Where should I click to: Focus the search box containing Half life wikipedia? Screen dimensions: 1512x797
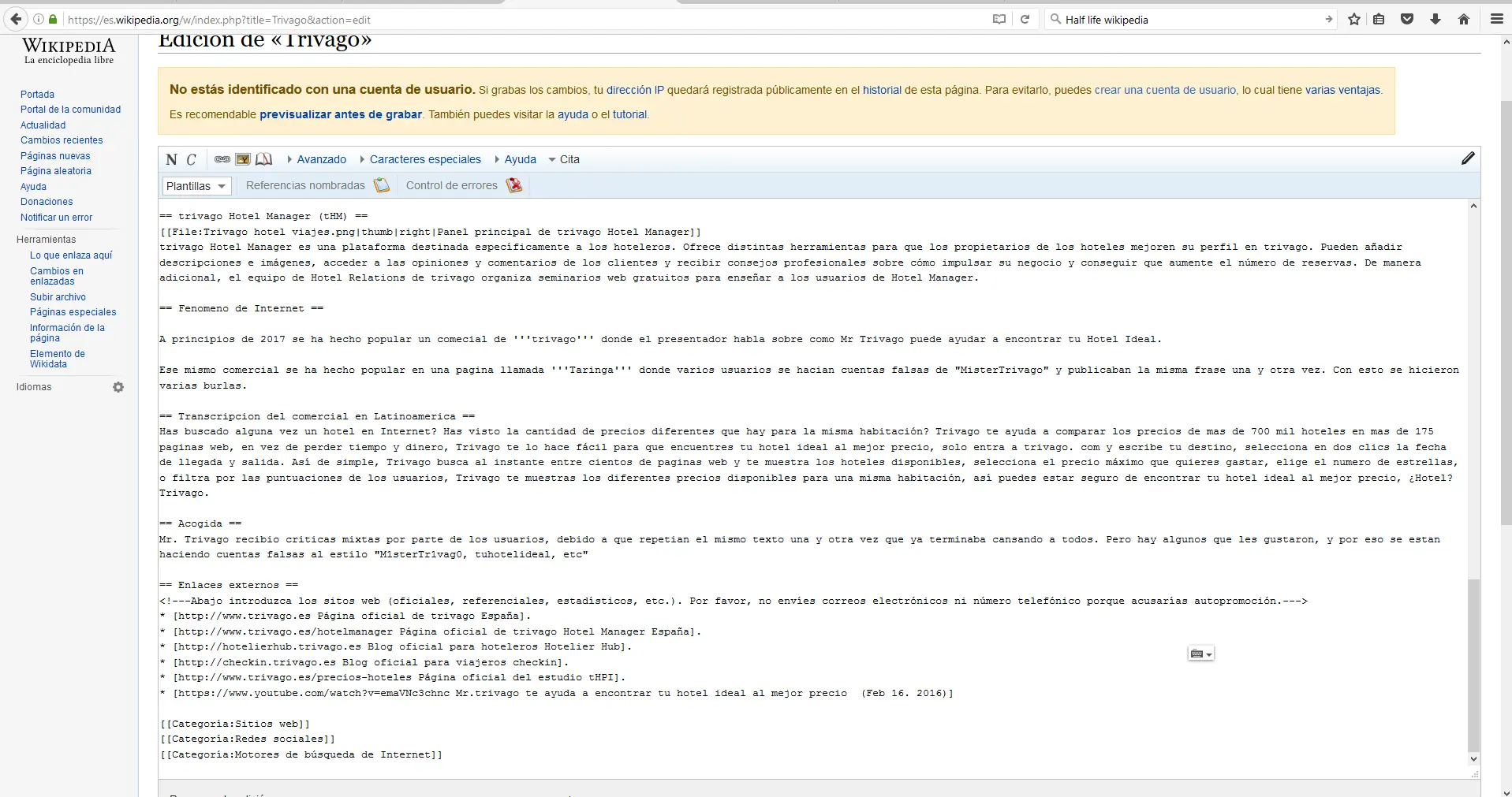pyautogui.click(x=1191, y=20)
